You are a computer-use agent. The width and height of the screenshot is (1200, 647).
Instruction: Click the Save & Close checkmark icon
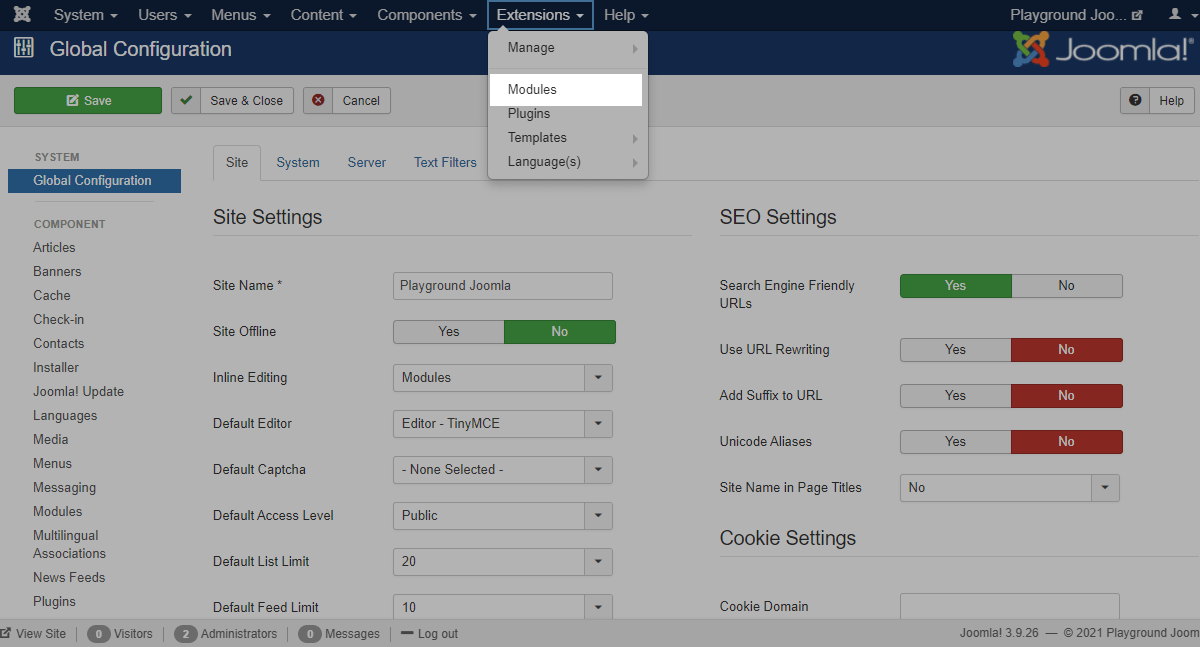pyautogui.click(x=186, y=100)
